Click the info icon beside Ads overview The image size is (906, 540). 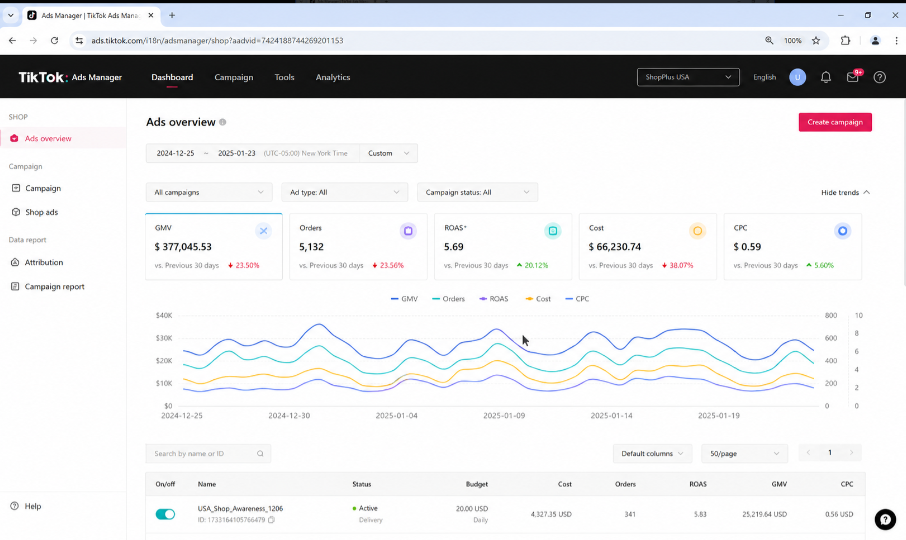(x=222, y=122)
